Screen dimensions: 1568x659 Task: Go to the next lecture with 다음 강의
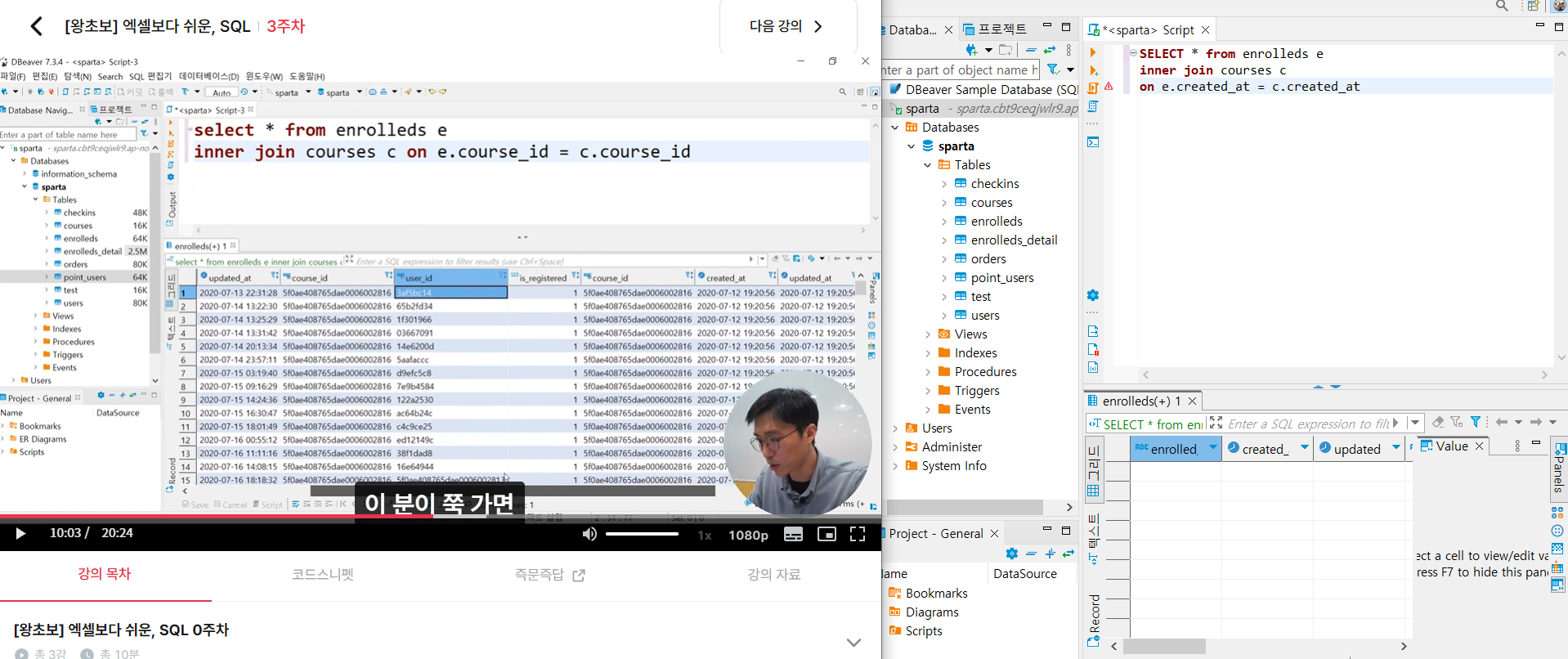[x=786, y=26]
